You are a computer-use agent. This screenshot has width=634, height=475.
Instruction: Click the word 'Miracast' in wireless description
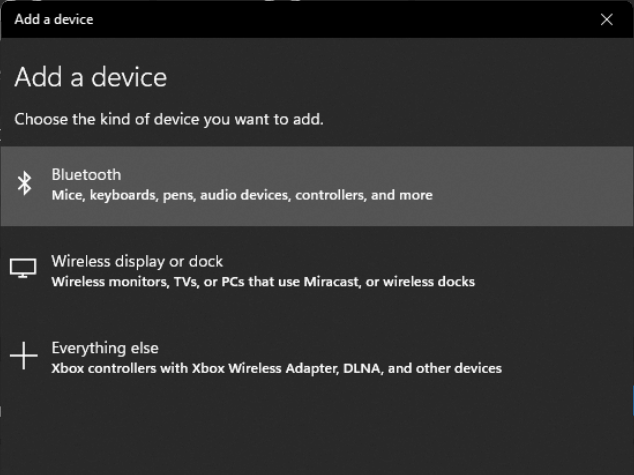tap(332, 282)
